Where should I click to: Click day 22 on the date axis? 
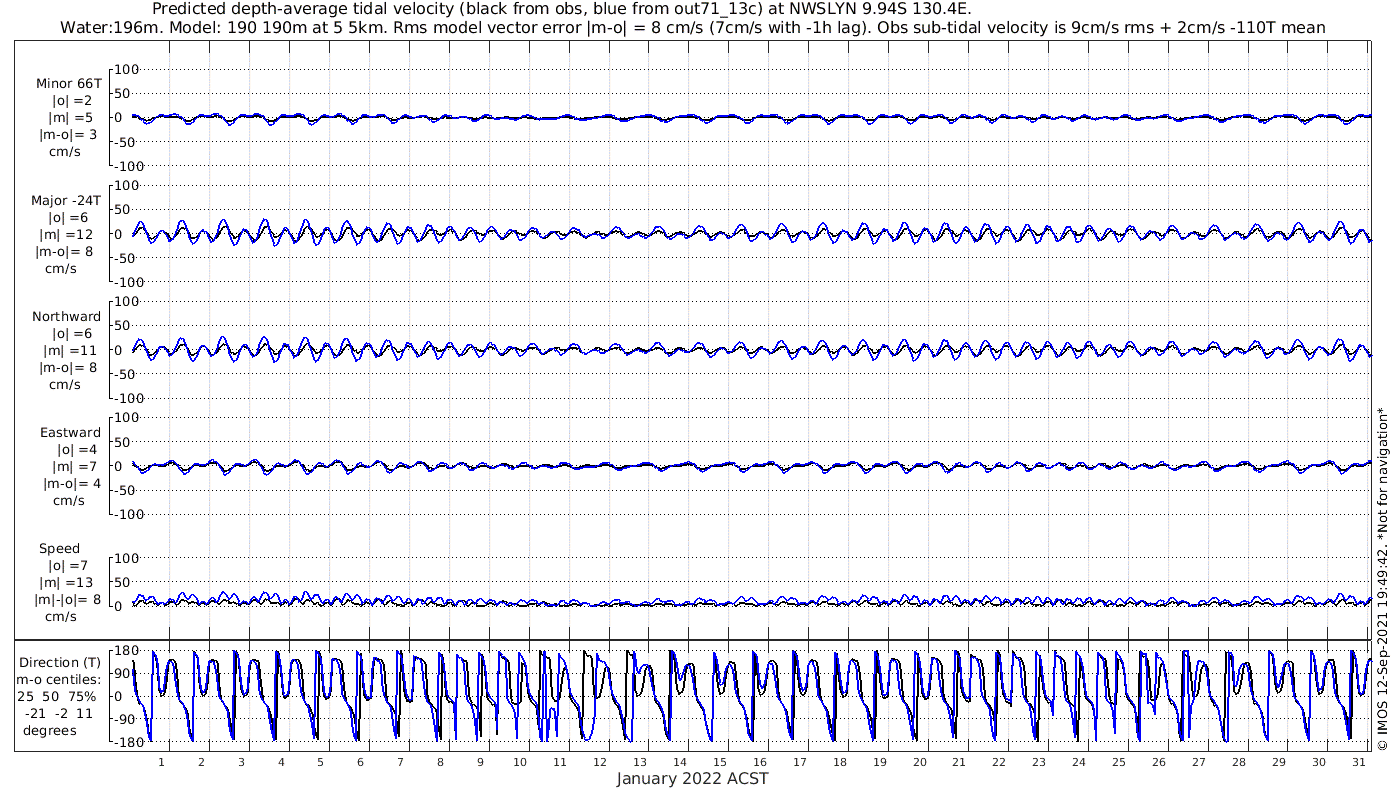[999, 762]
